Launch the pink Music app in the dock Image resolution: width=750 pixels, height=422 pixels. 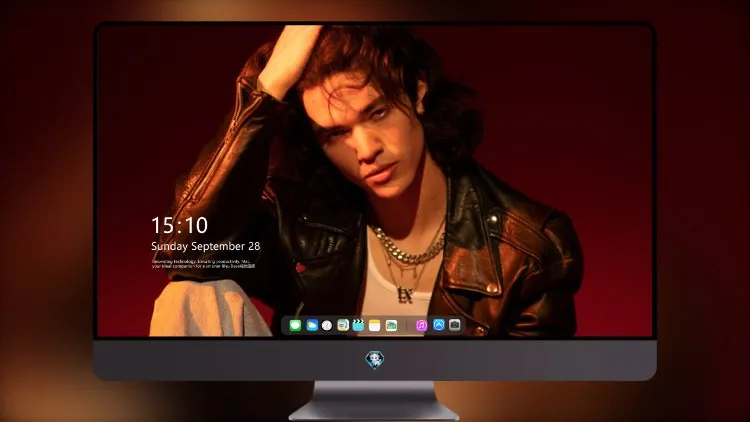[421, 326]
